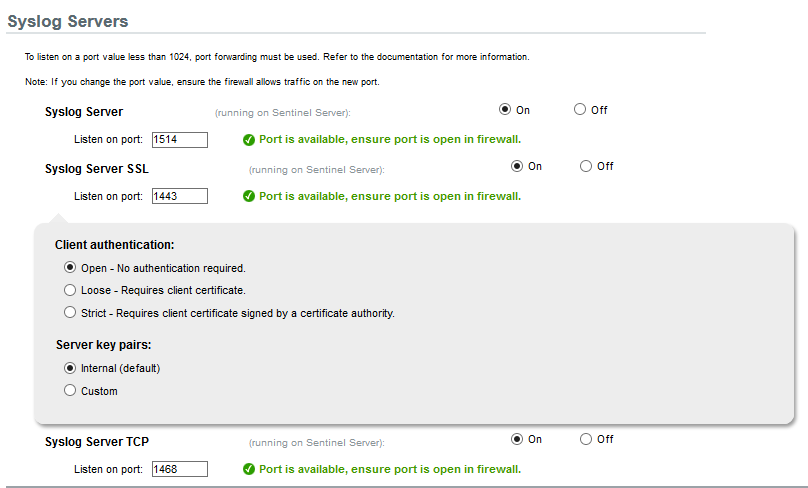
Task: Enable Syslog Server SSL with On
Action: (x=517, y=166)
